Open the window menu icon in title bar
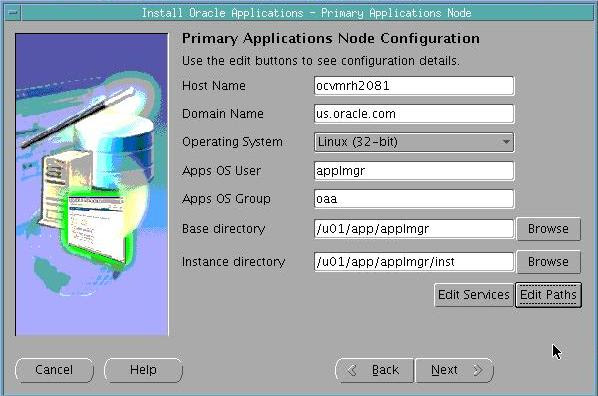The width and height of the screenshot is (598, 396). click(13, 13)
